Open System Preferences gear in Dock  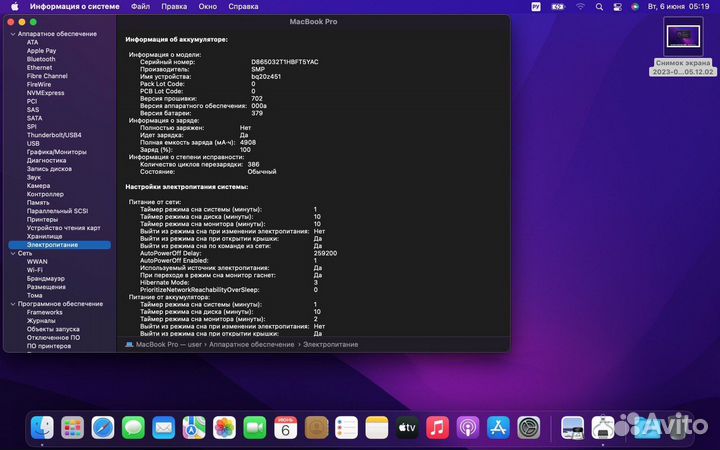pos(529,428)
